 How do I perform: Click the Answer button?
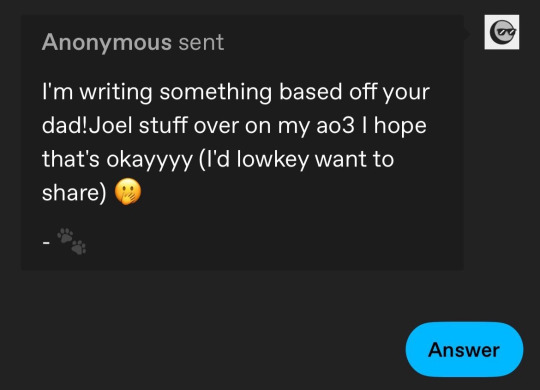[x=464, y=349]
